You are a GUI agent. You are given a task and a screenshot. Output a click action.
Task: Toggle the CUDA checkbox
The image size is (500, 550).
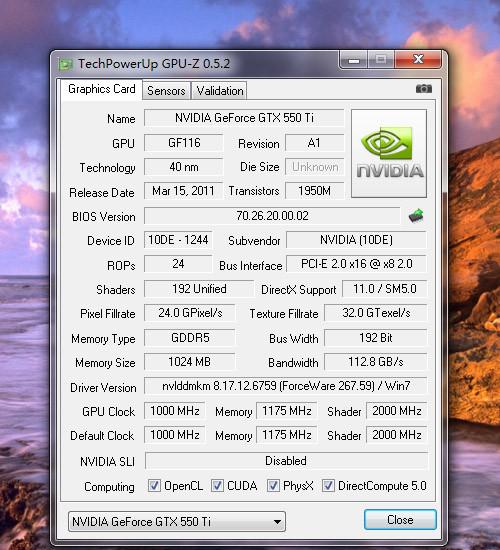click(217, 486)
